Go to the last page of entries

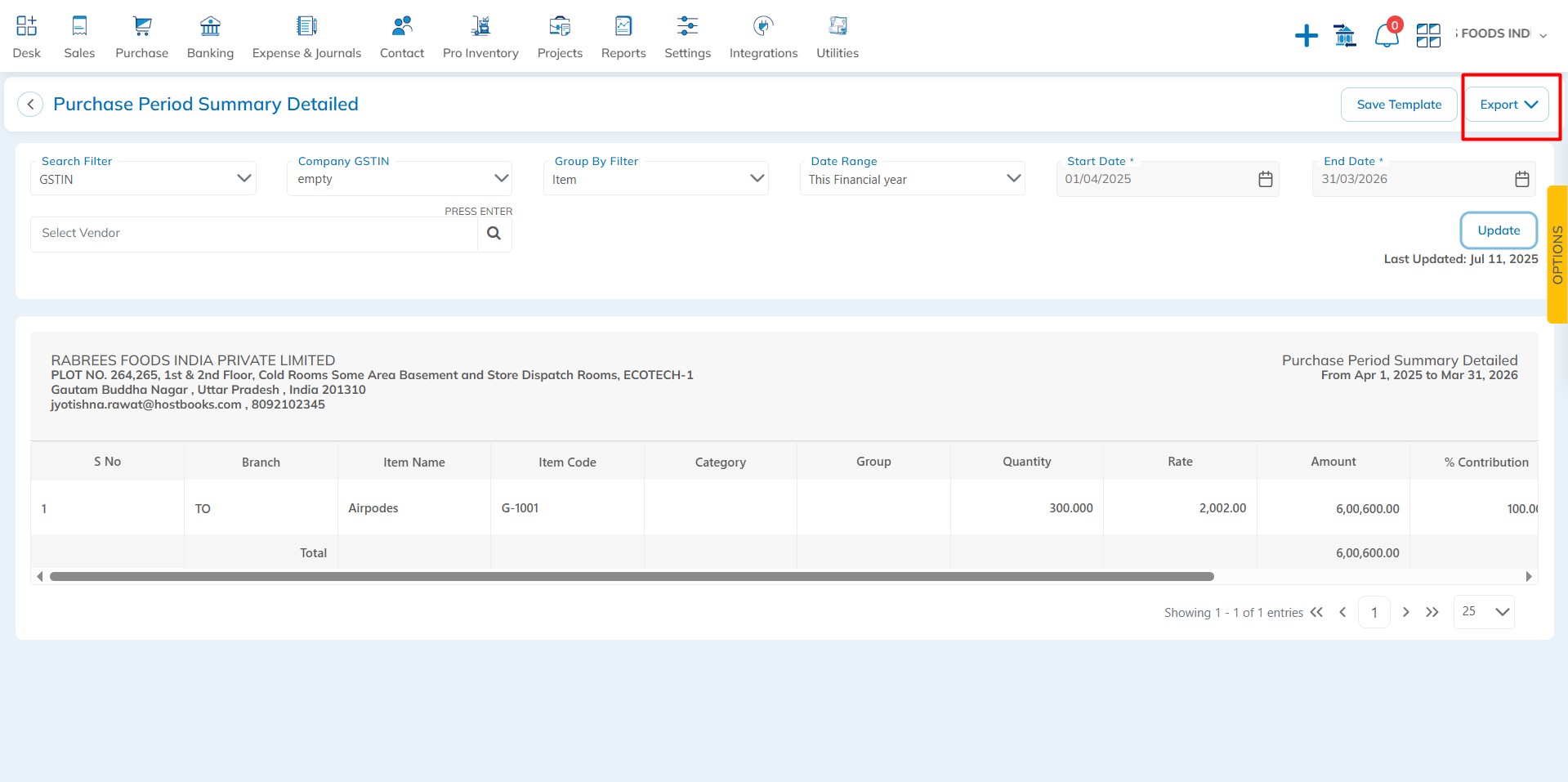1432,612
